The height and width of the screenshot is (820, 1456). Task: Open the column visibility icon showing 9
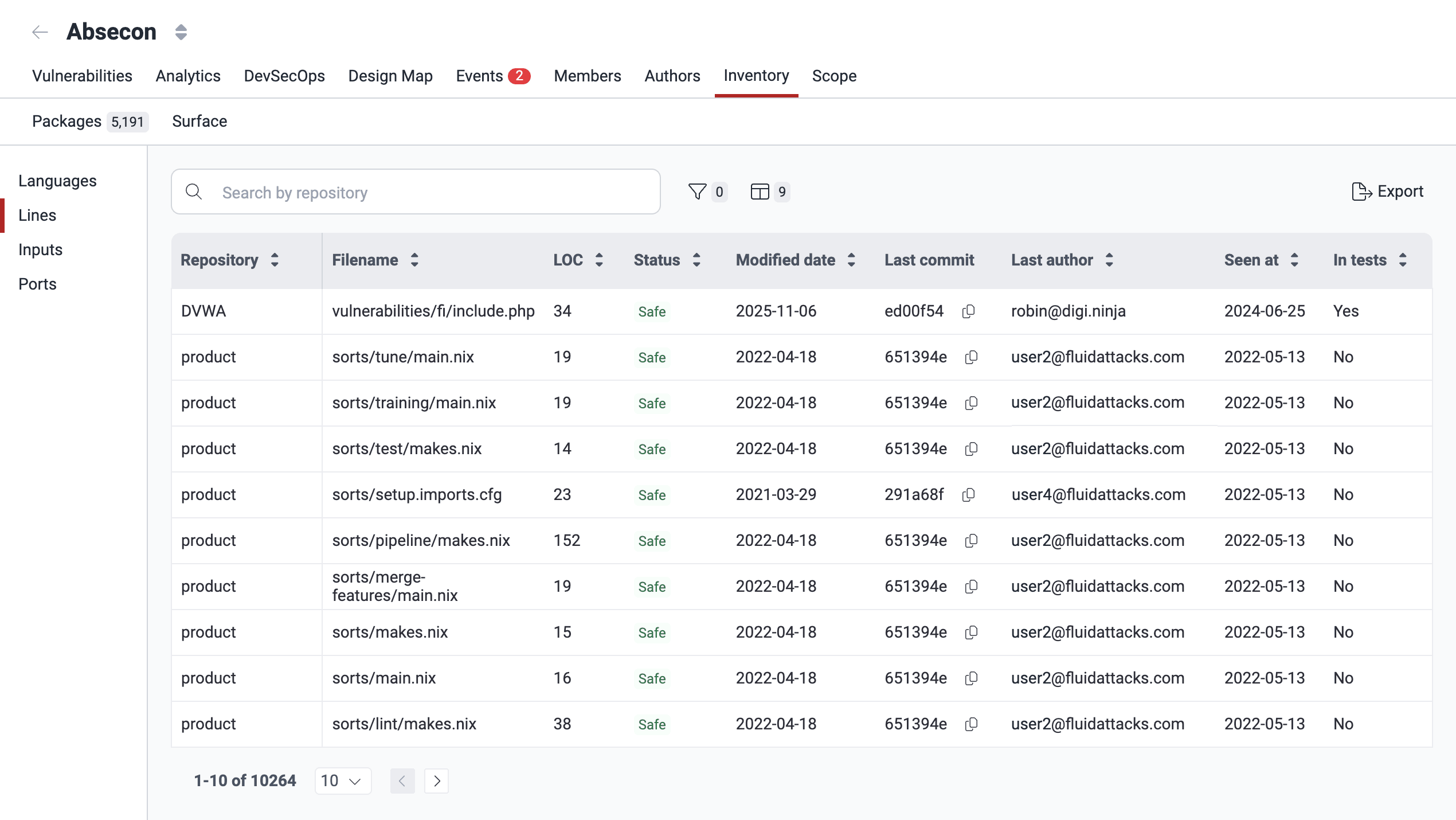pyautogui.click(x=760, y=192)
